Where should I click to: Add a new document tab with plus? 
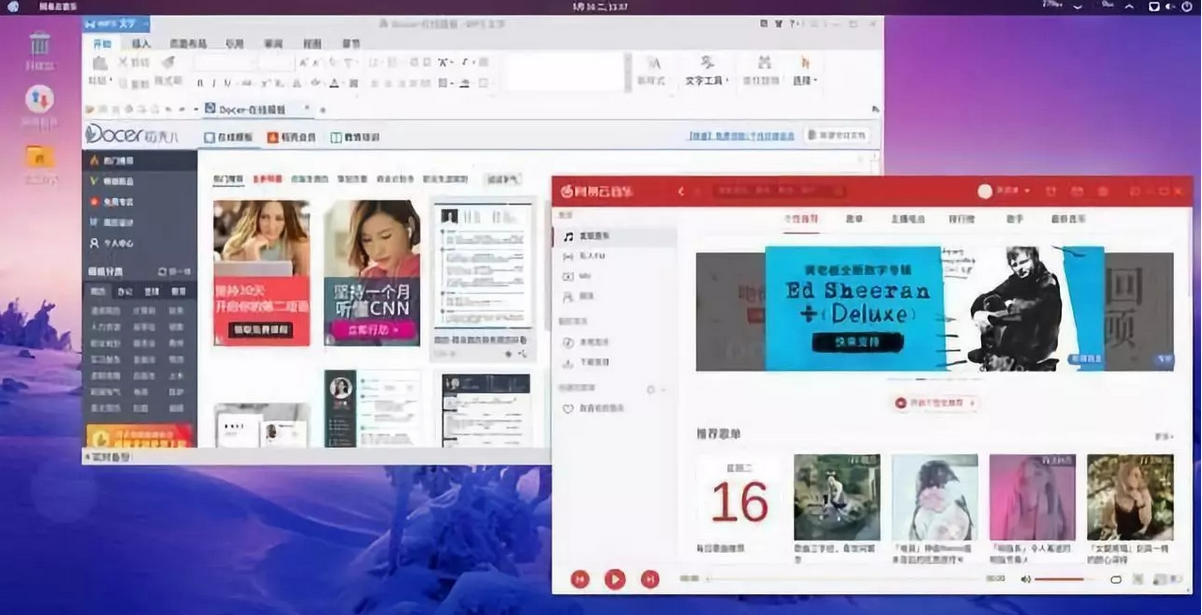pos(323,109)
